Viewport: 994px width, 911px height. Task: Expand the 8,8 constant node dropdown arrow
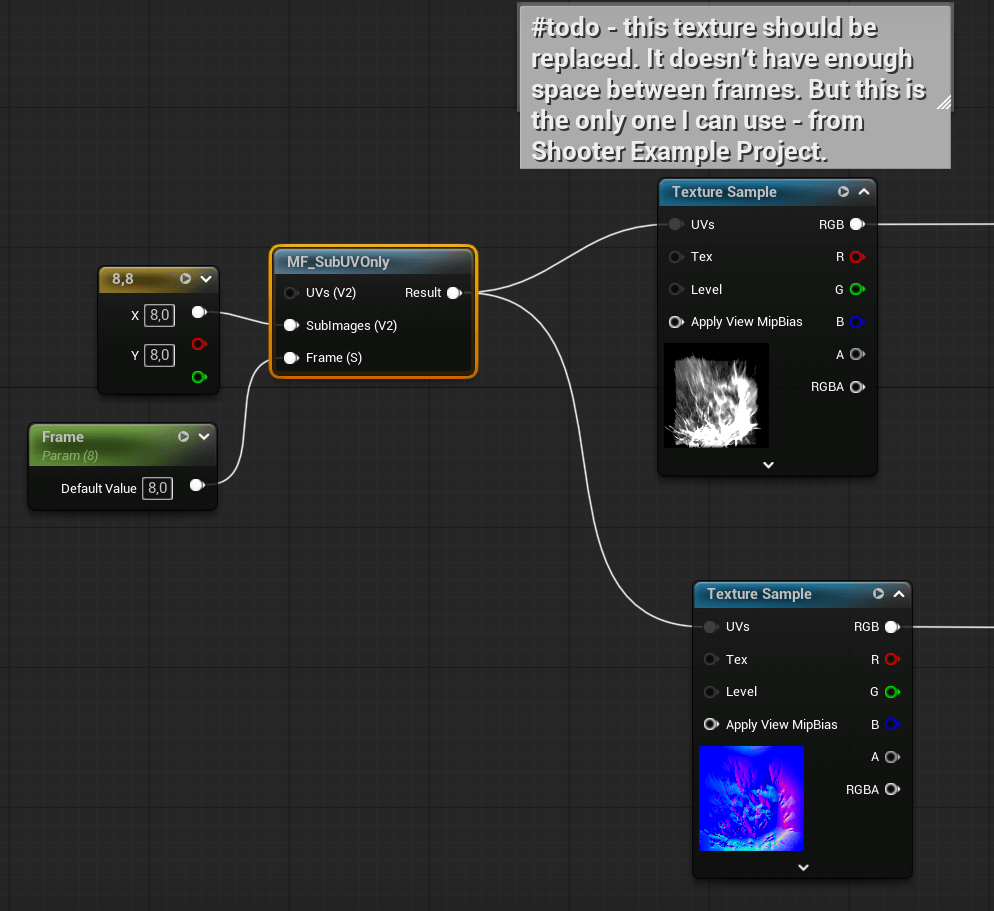[x=205, y=279]
